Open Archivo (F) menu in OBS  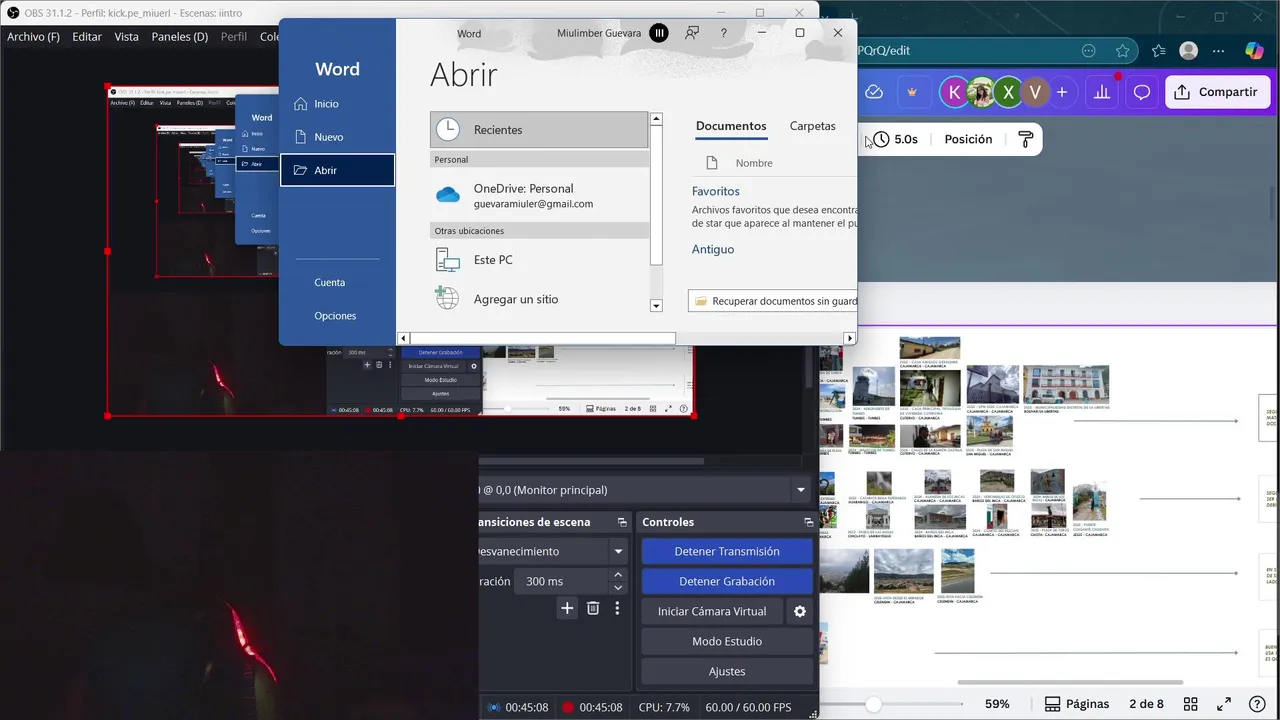tap(33, 37)
